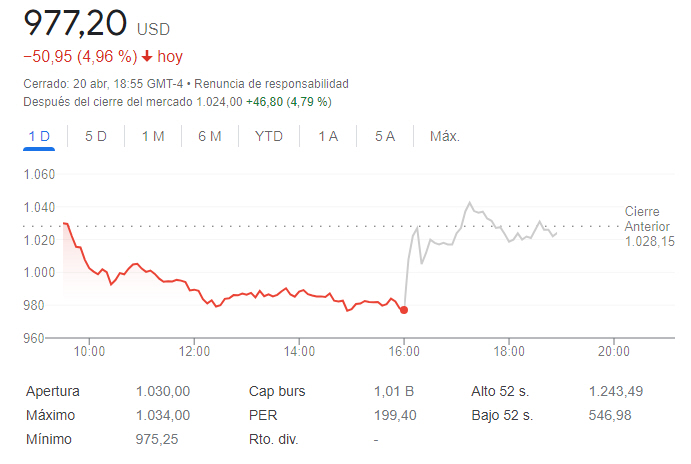This screenshot has width=691, height=464.
Task: Switch to the 5 D chart tab
Action: (96, 136)
